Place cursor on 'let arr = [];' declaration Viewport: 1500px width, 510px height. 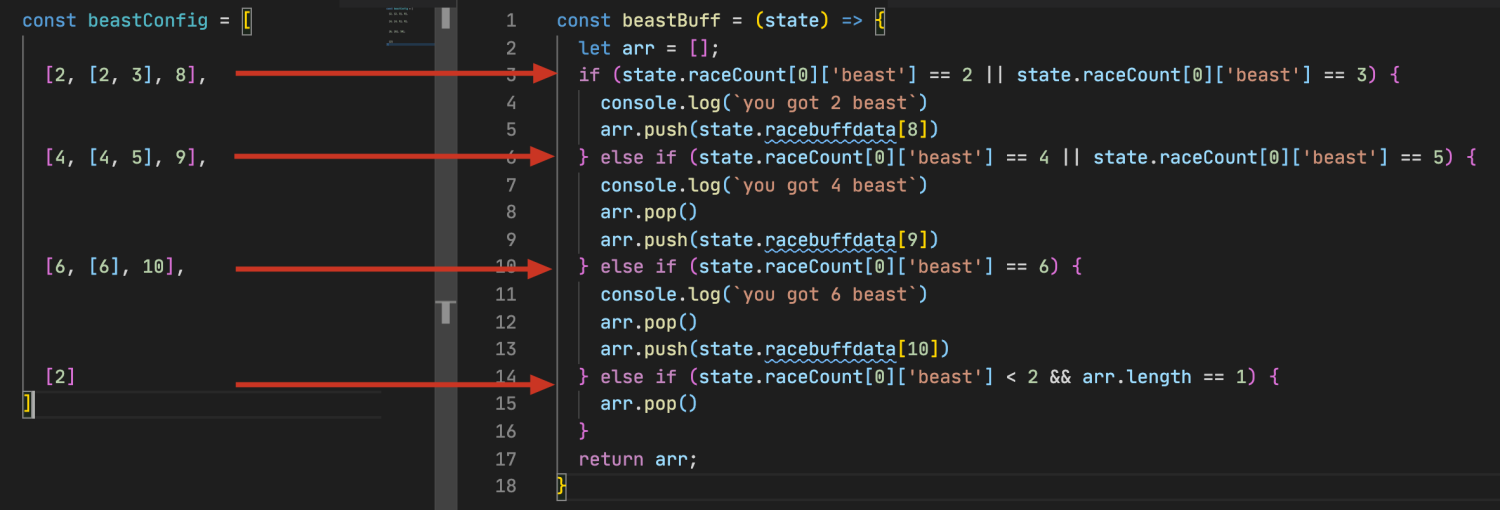pyautogui.click(x=648, y=48)
